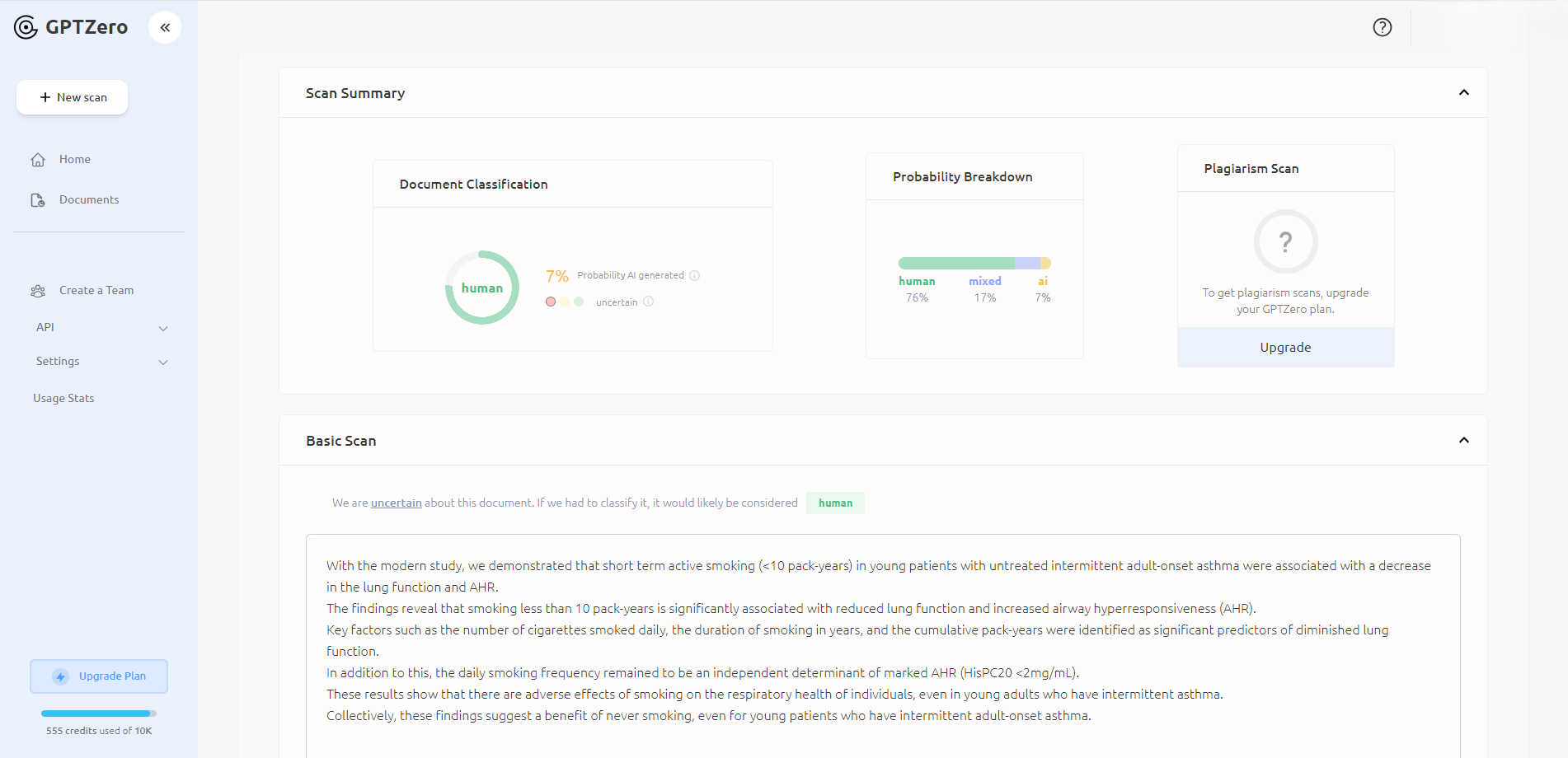Select the Home icon in the sidebar
The image size is (1568, 758).
click(38, 159)
